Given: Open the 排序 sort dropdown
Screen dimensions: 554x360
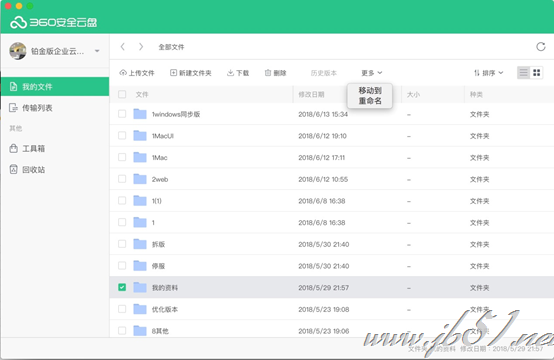Looking at the screenshot, I should tap(489, 73).
